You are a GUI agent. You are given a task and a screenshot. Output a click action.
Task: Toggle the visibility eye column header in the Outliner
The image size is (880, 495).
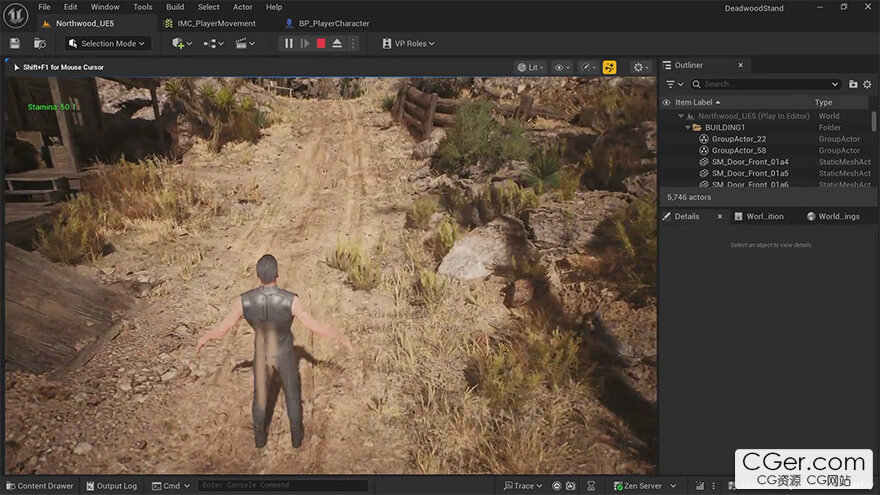pos(667,102)
